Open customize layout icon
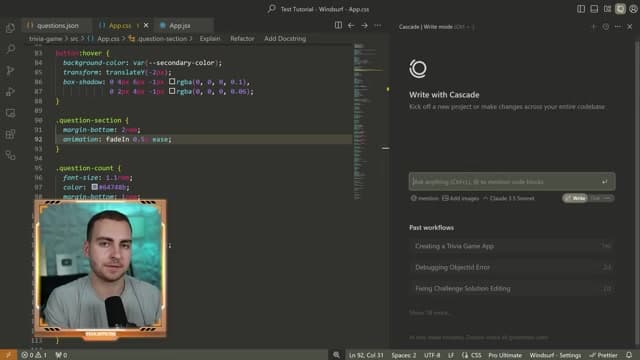640x360 pixels. [x=607, y=9]
